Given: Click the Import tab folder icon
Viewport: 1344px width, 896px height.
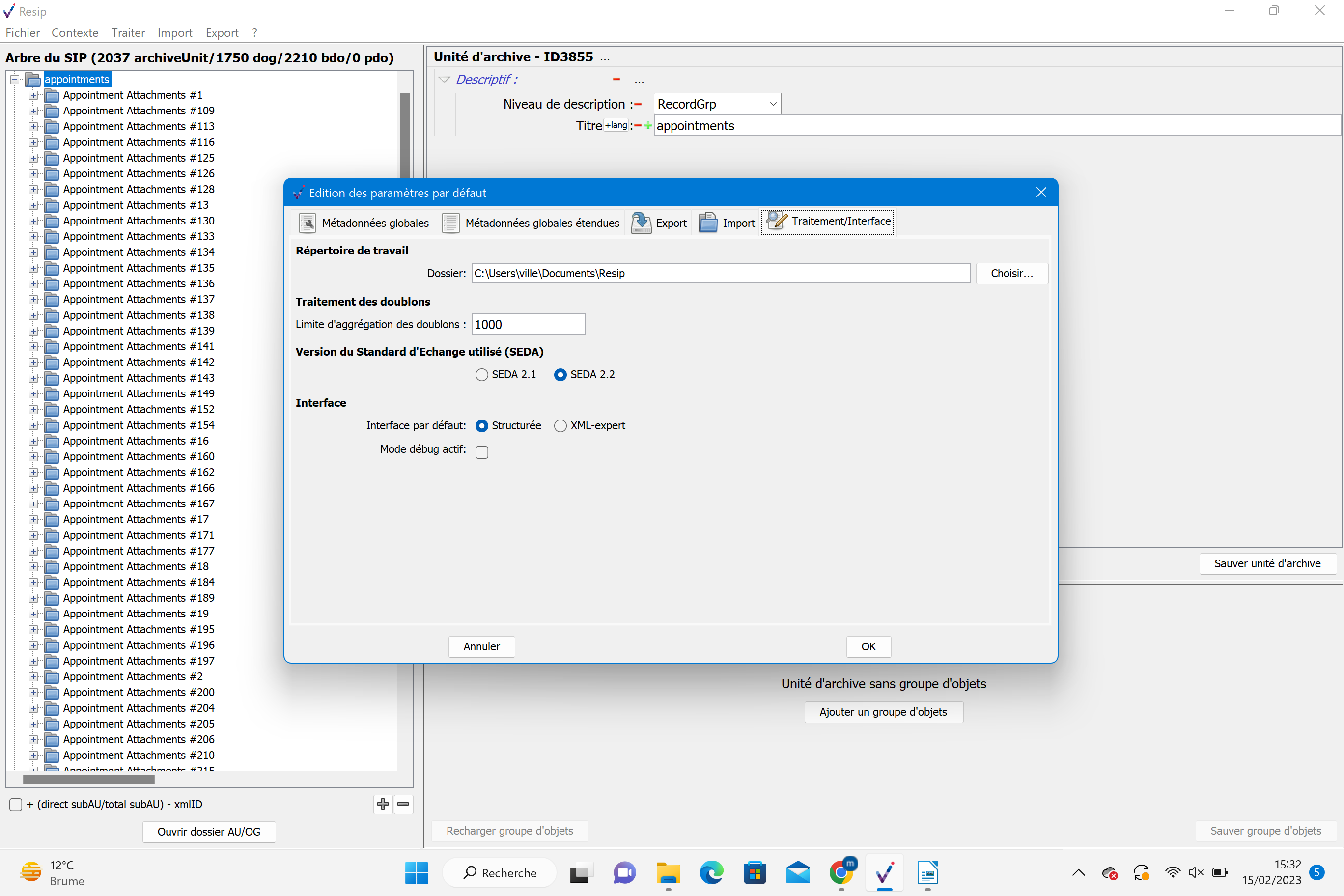Looking at the screenshot, I should coord(708,223).
